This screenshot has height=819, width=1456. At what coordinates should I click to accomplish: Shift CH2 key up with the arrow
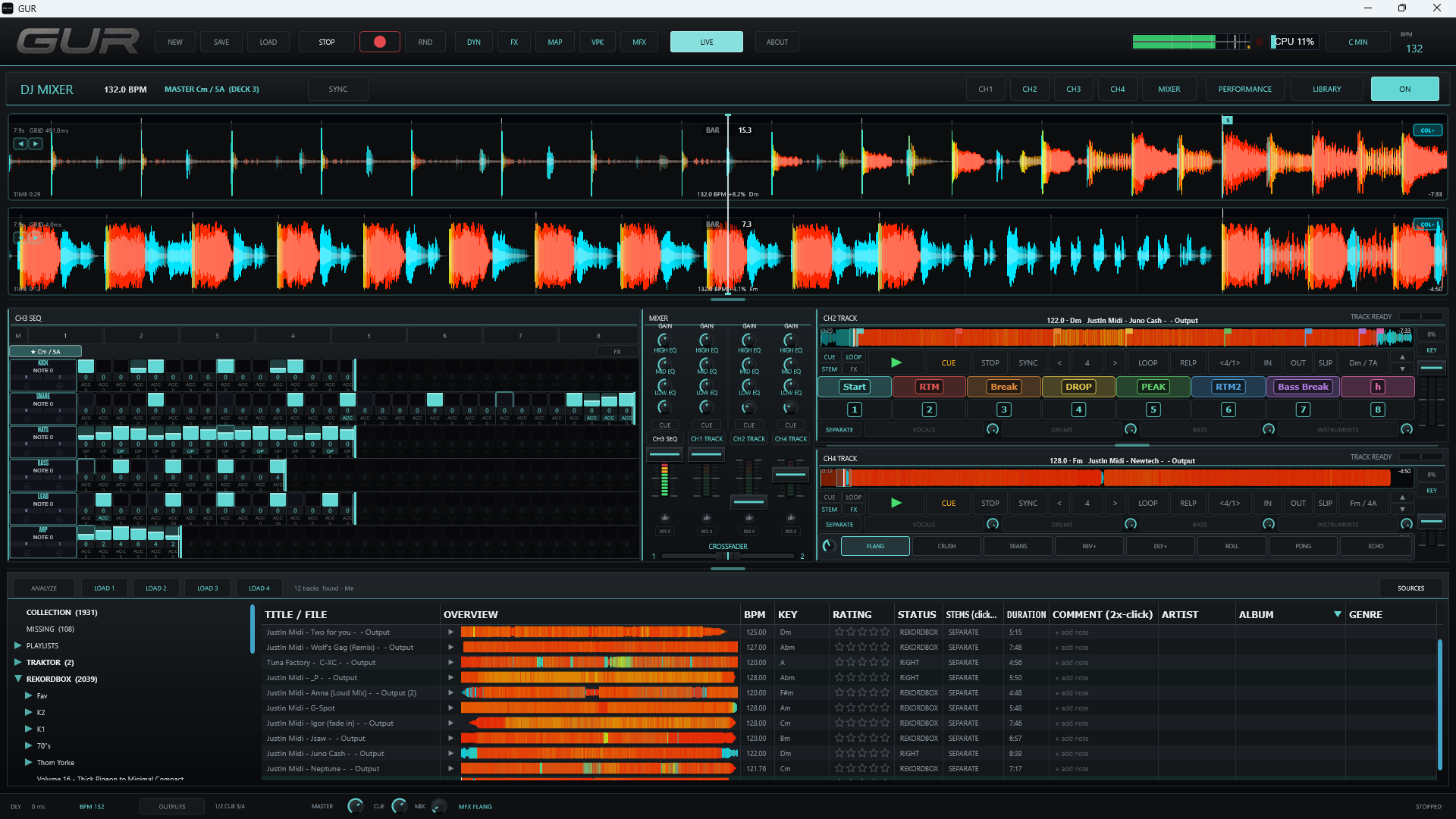point(1402,357)
